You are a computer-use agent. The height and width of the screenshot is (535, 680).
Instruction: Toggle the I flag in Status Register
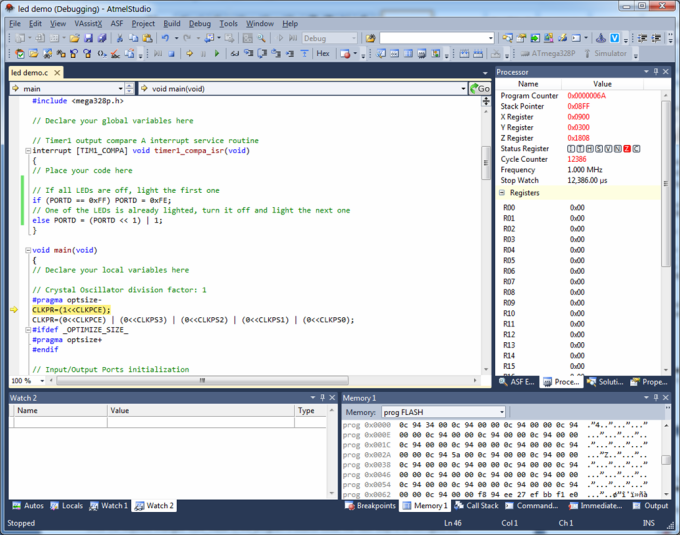coord(571,149)
